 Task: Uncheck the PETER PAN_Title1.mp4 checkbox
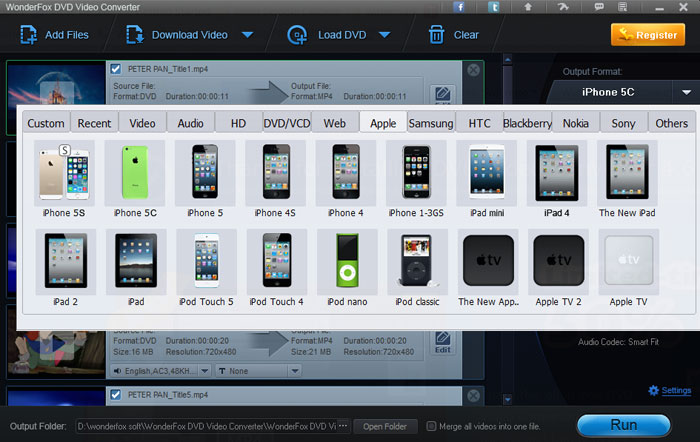116,69
